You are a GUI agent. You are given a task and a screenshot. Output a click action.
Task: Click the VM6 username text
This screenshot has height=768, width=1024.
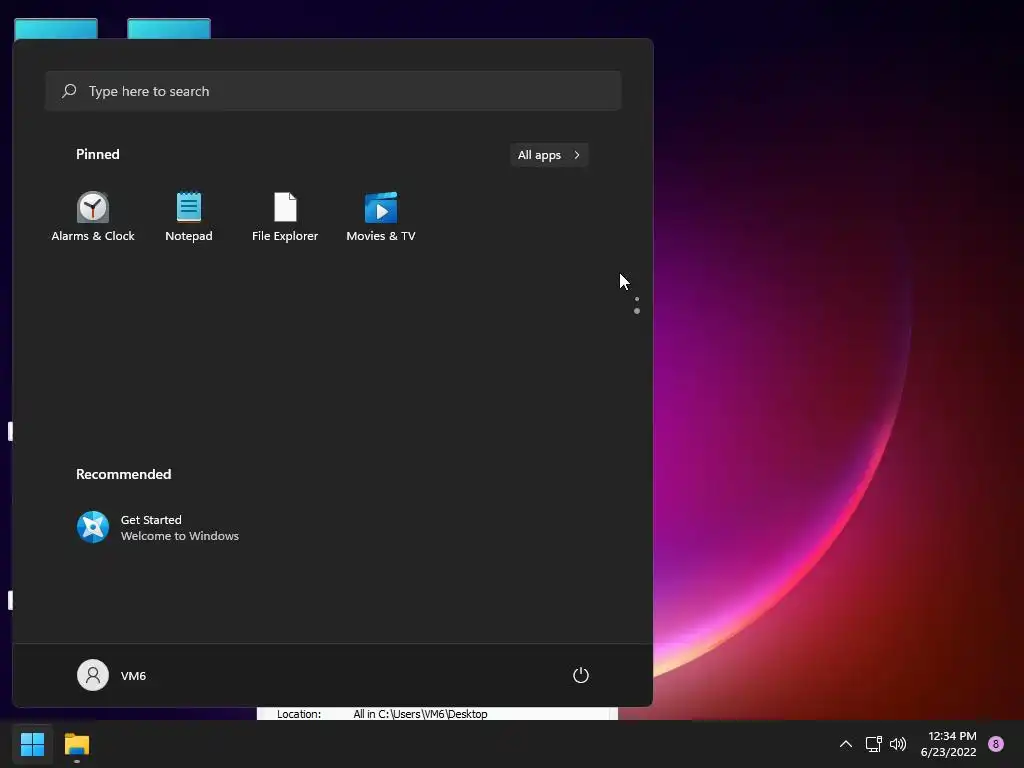133,676
